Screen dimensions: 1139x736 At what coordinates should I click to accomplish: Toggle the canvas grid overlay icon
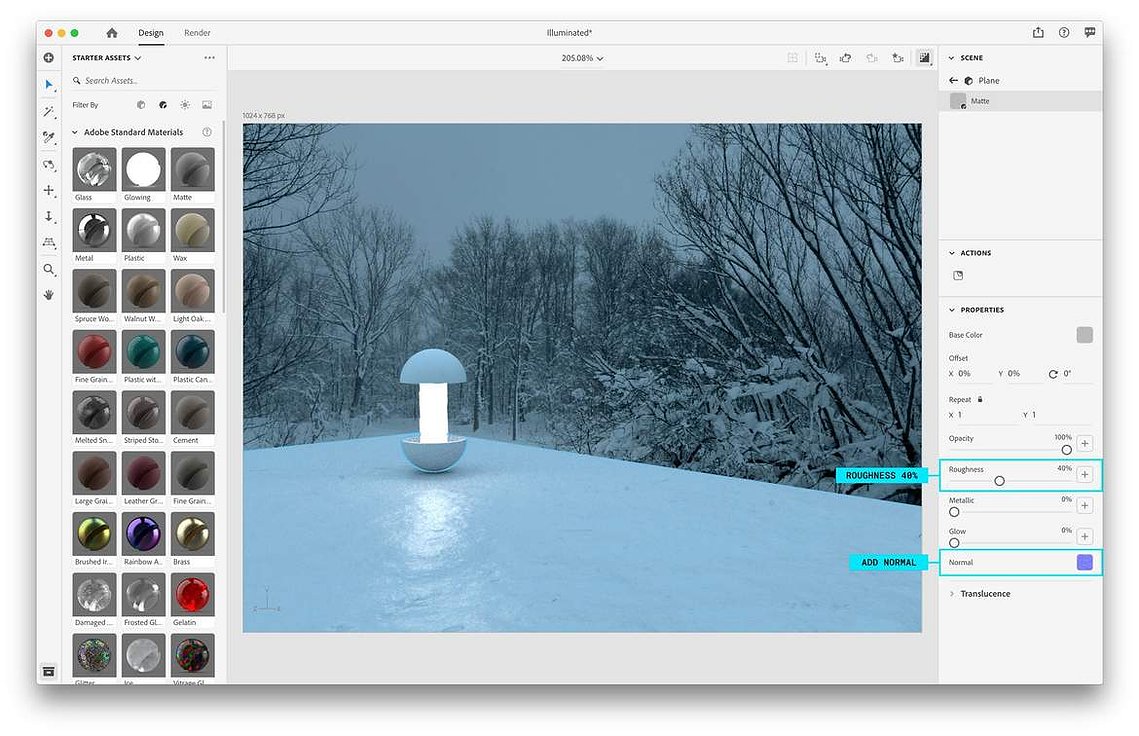[x=793, y=58]
